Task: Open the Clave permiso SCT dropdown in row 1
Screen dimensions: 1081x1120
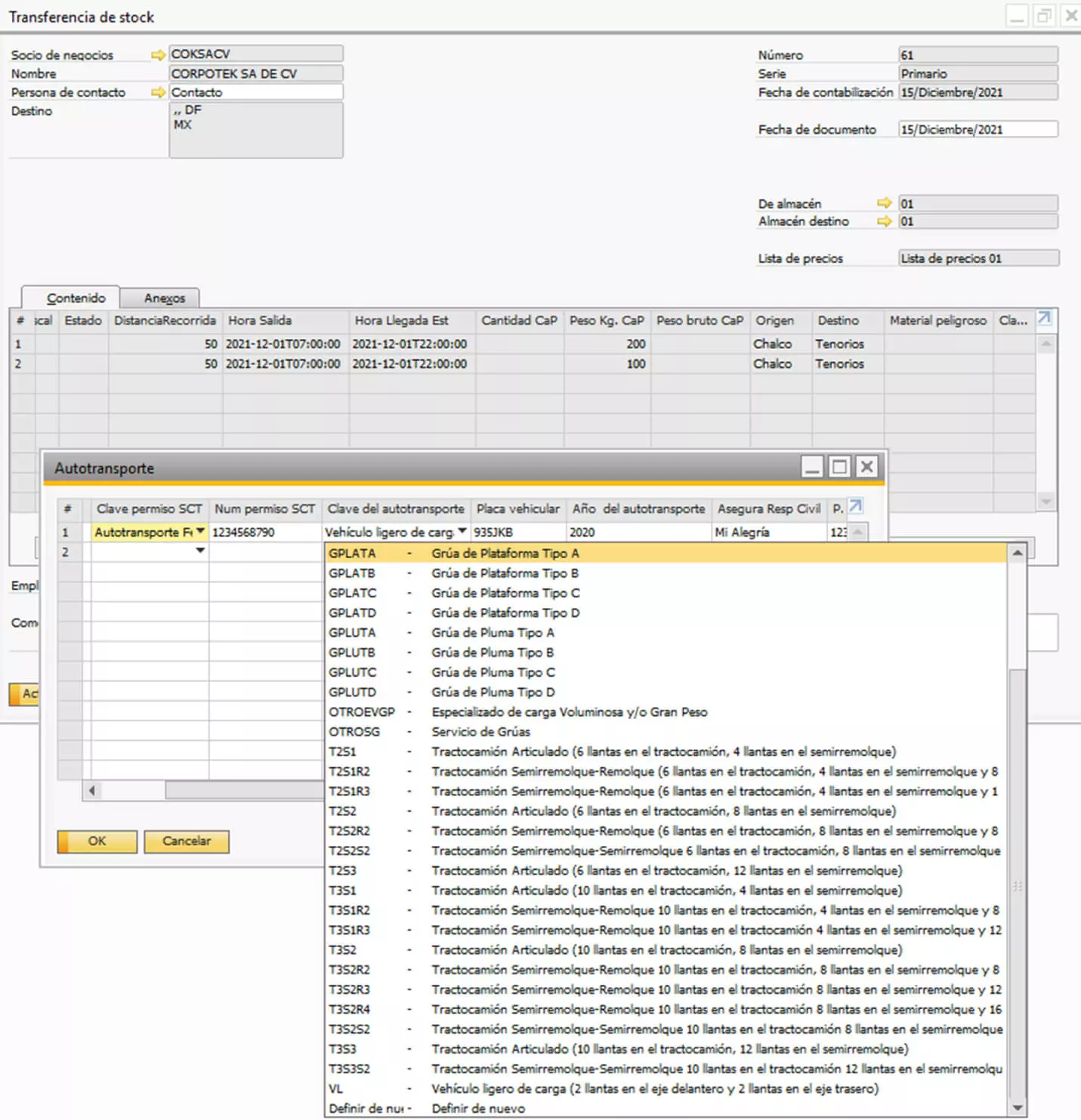Action: coord(200,532)
